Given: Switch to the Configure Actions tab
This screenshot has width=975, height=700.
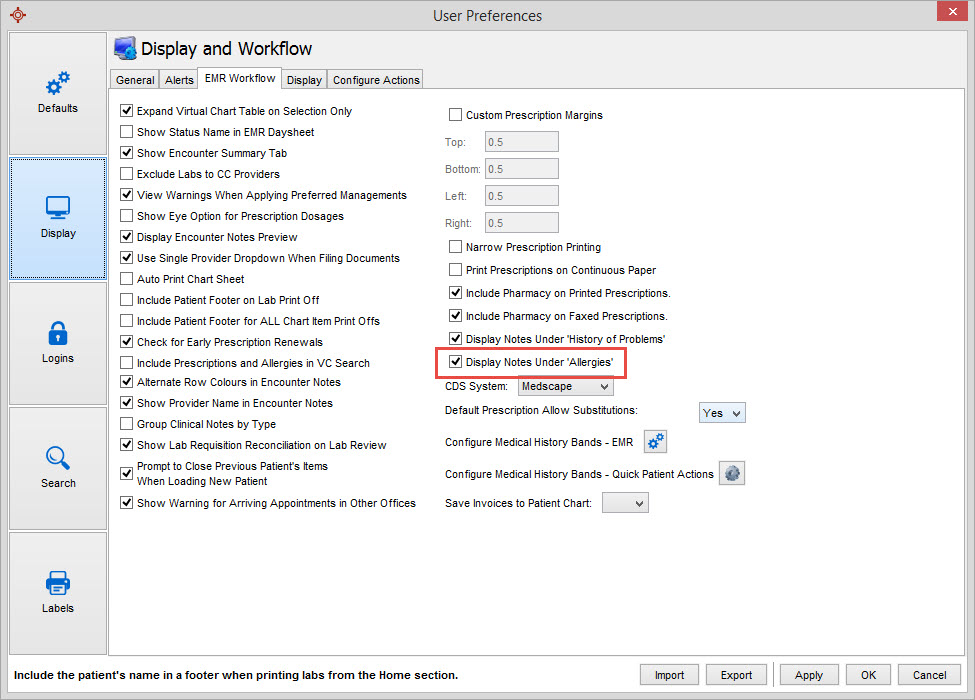Looking at the screenshot, I should coord(376,80).
